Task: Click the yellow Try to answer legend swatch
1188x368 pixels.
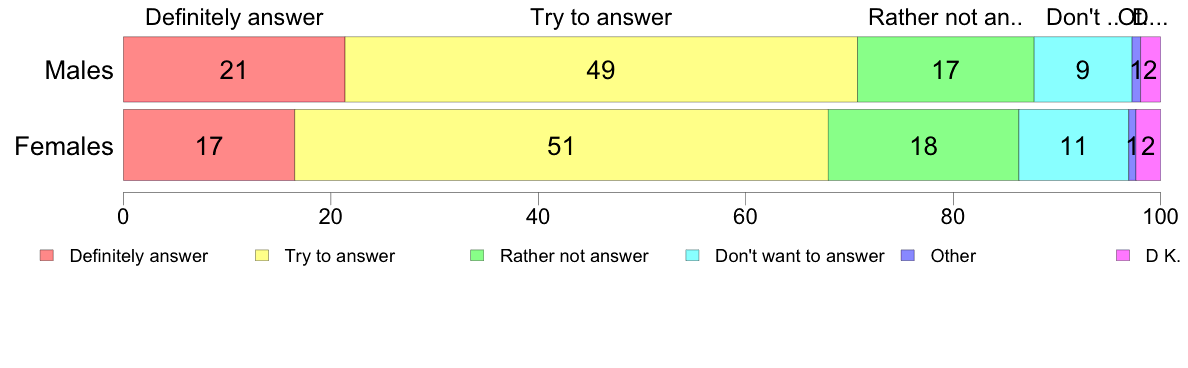Action: tap(262, 256)
